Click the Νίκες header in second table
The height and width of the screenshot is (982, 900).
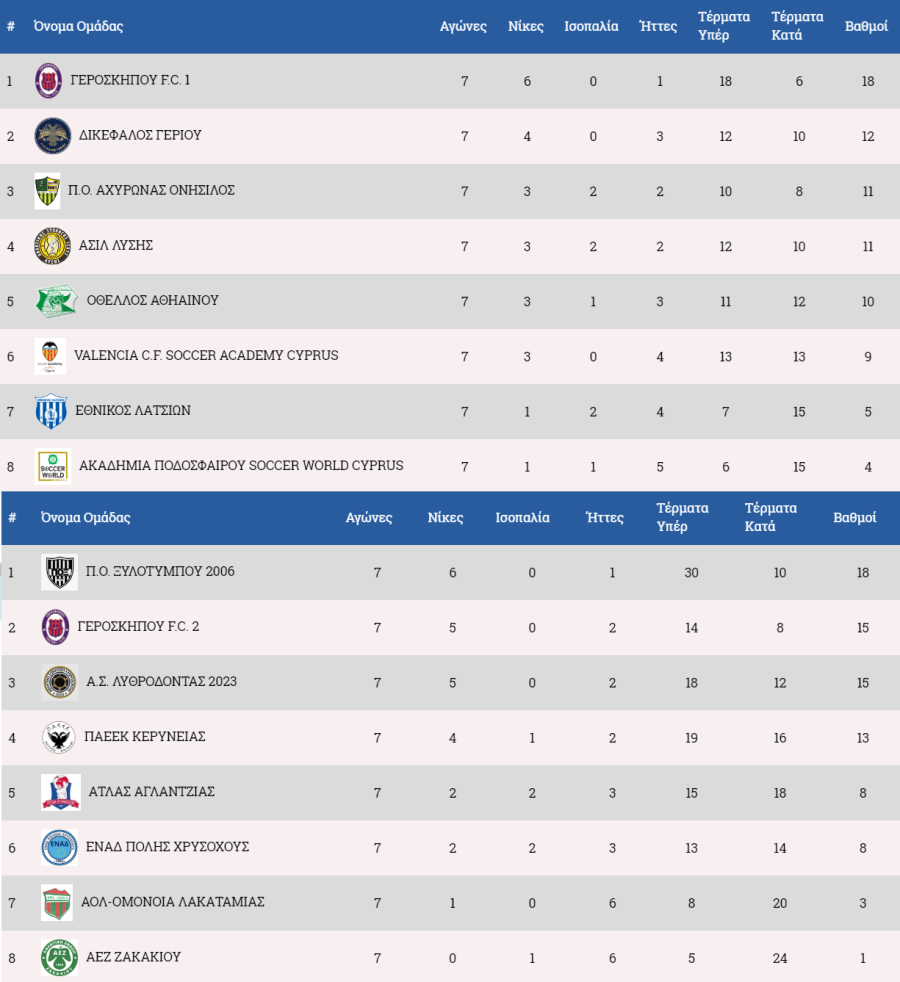(445, 517)
